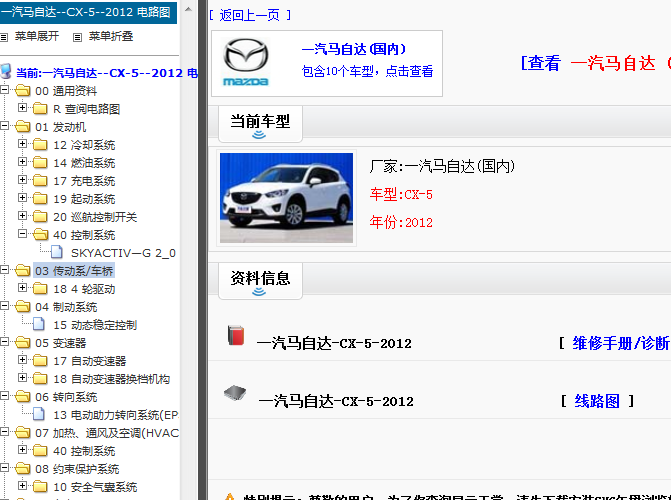
Task: Click the folder icon of 20 巡航控制开关
Action: coord(40,216)
